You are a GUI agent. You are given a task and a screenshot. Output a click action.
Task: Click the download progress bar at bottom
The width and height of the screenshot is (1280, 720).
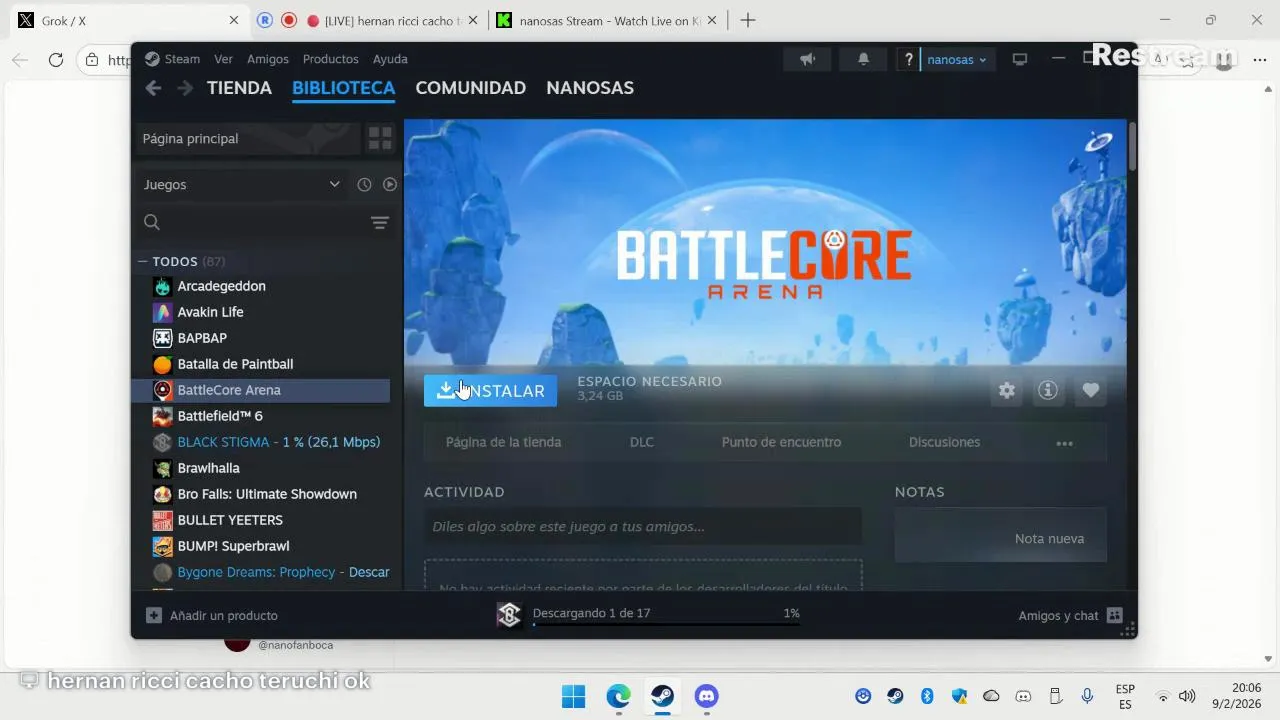point(666,625)
